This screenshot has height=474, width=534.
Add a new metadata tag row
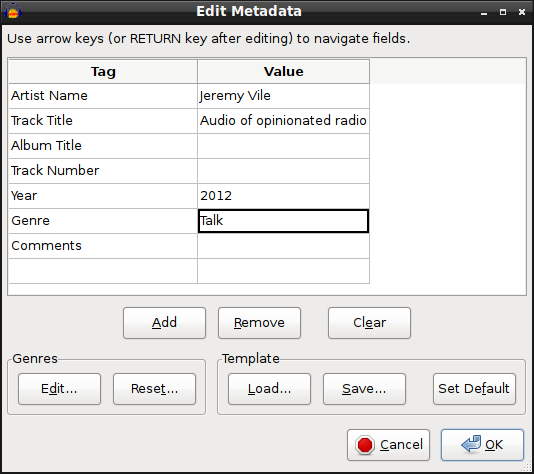pyautogui.click(x=164, y=323)
